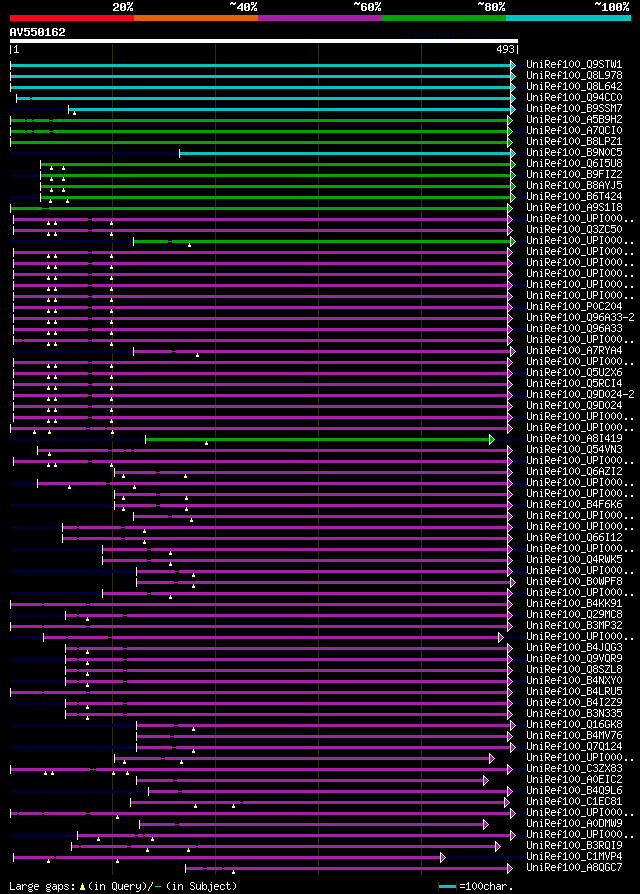
Task: Select the UniRef100_C1EC81 hit label
Action: (x=574, y=802)
